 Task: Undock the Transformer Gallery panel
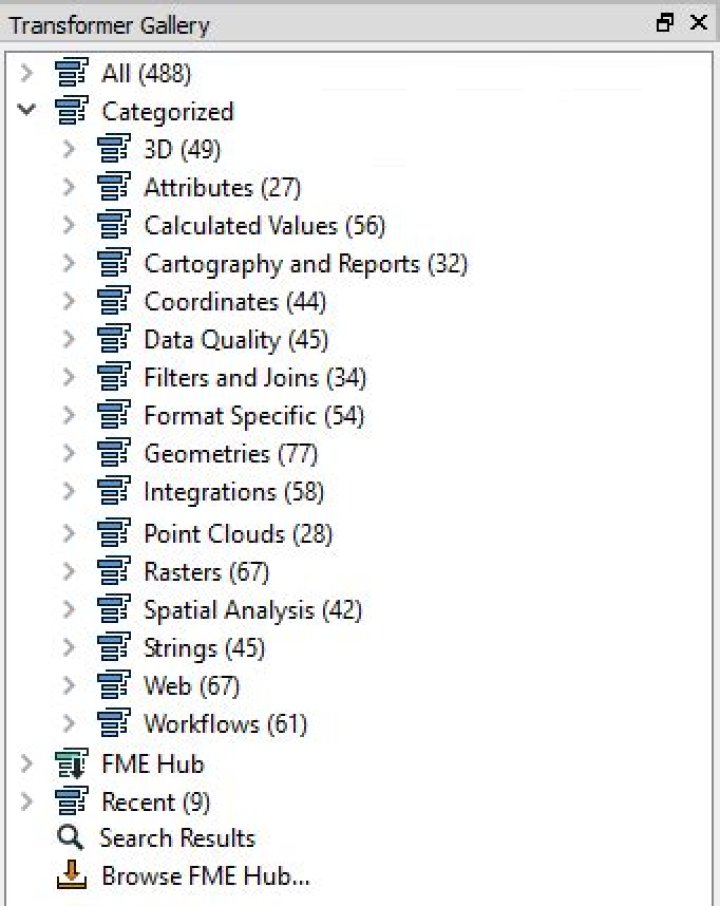pyautogui.click(x=665, y=24)
